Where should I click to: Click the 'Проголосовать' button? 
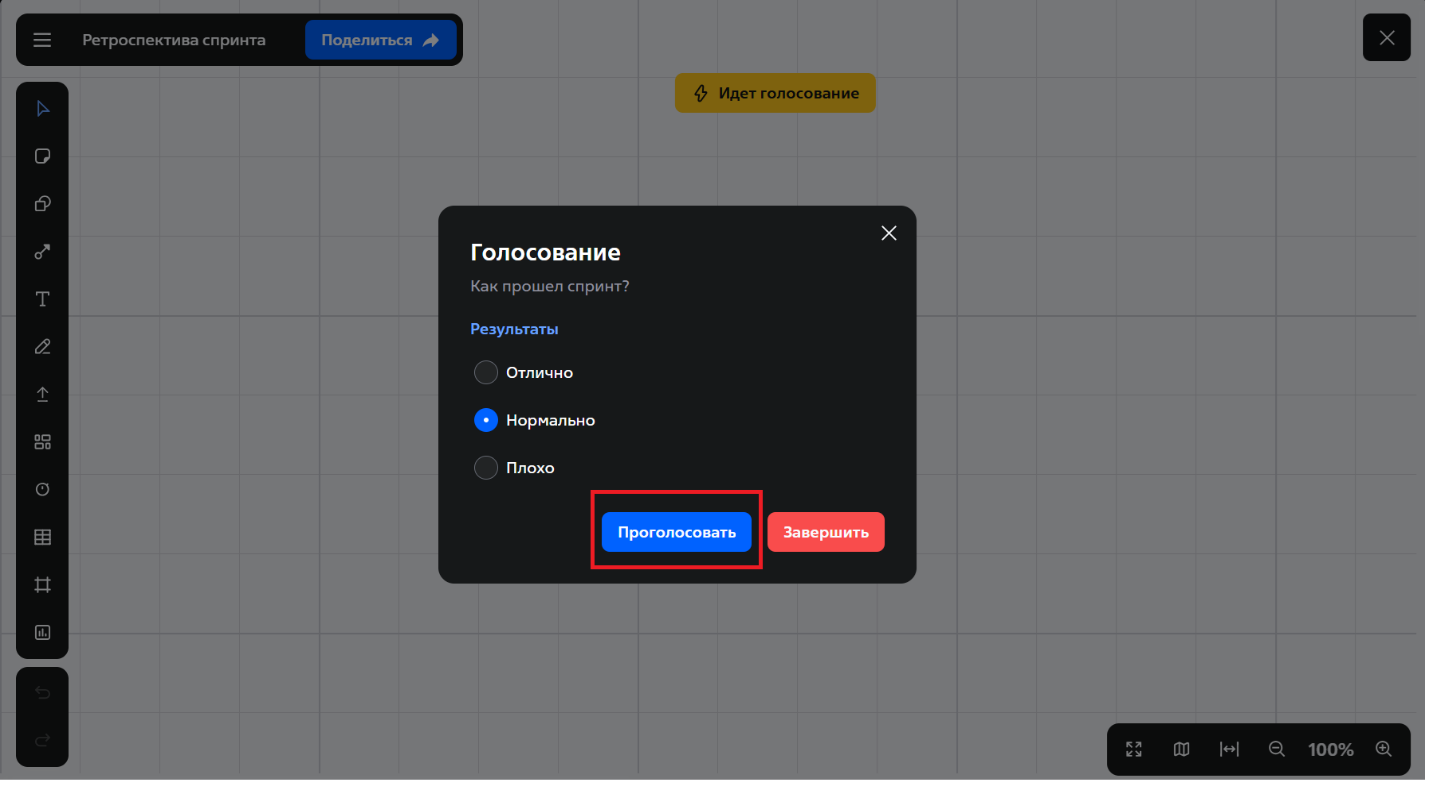[676, 532]
